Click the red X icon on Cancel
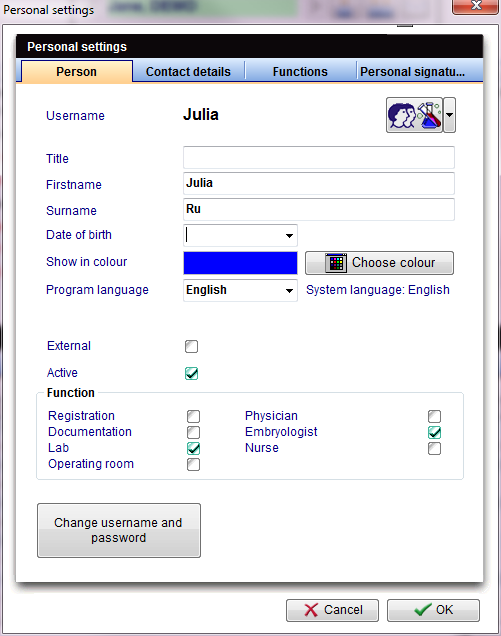 click(311, 610)
